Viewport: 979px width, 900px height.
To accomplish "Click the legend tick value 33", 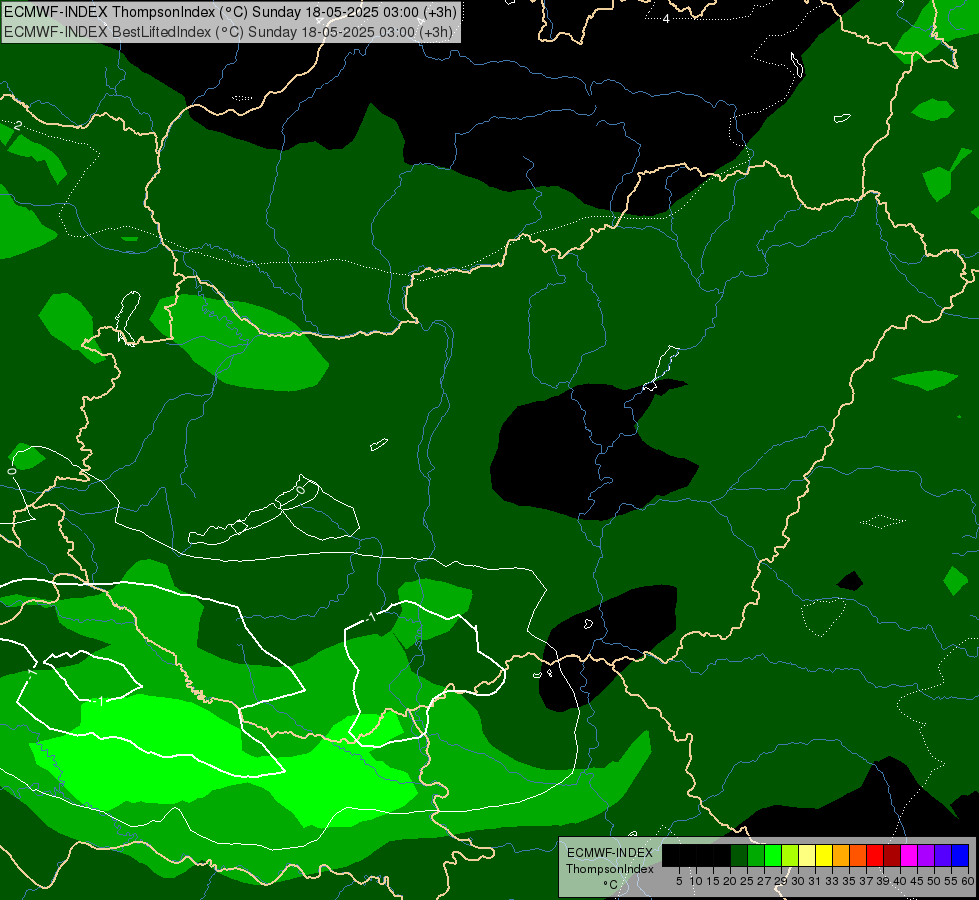I will coord(832,881).
